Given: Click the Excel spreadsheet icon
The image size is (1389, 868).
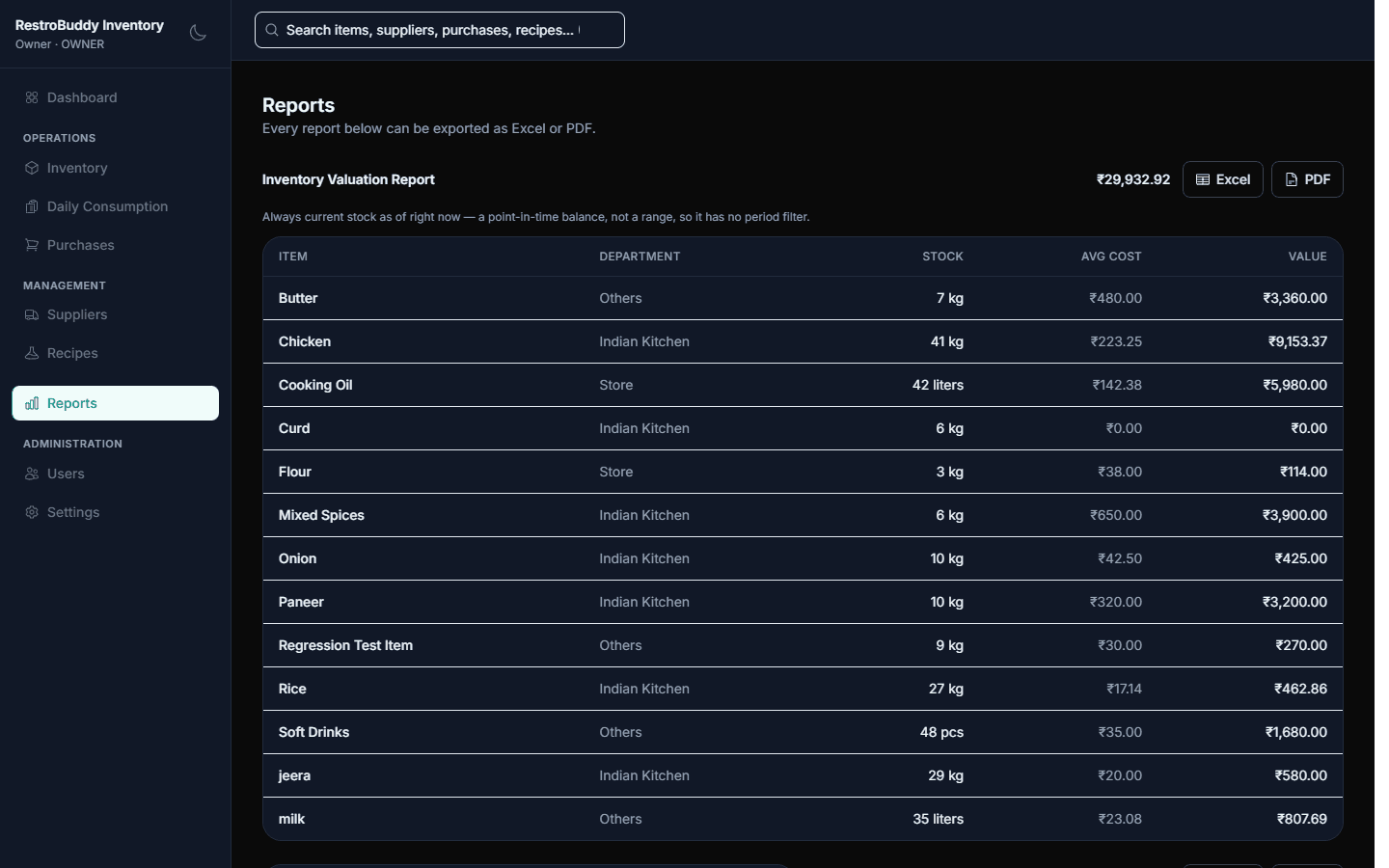Looking at the screenshot, I should click(x=1203, y=179).
